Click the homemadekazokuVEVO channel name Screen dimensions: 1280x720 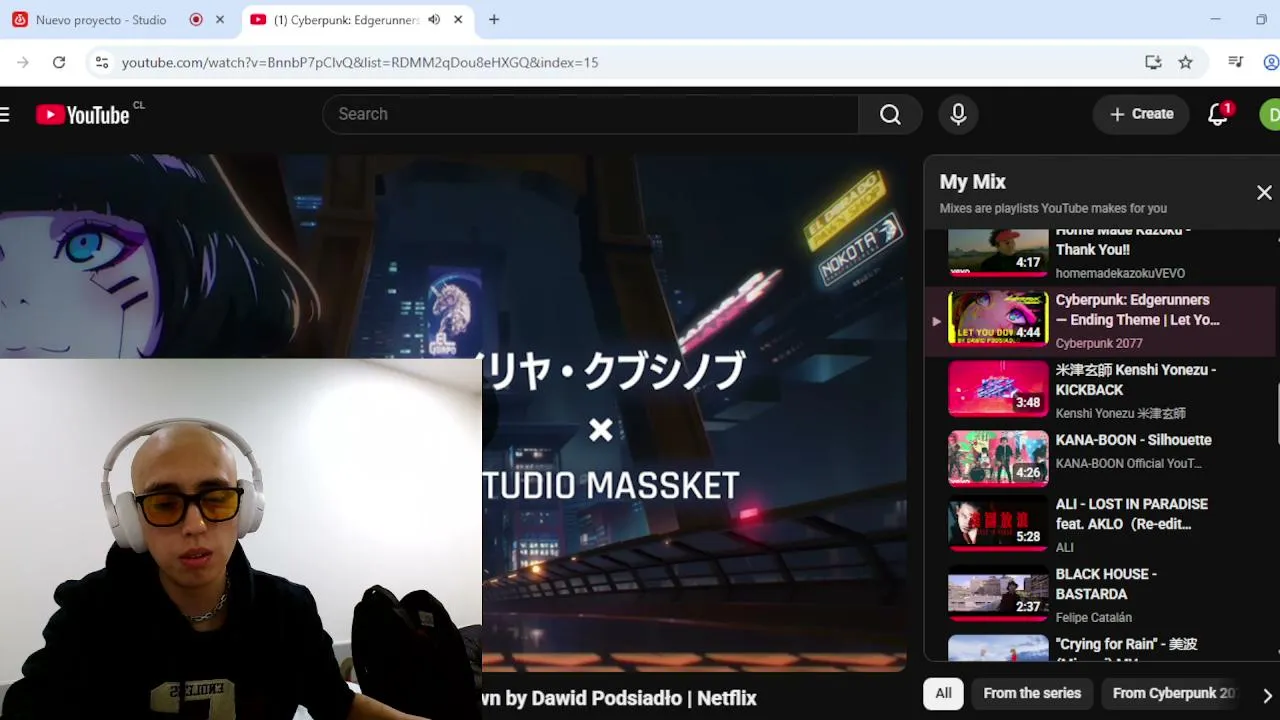1120,273
